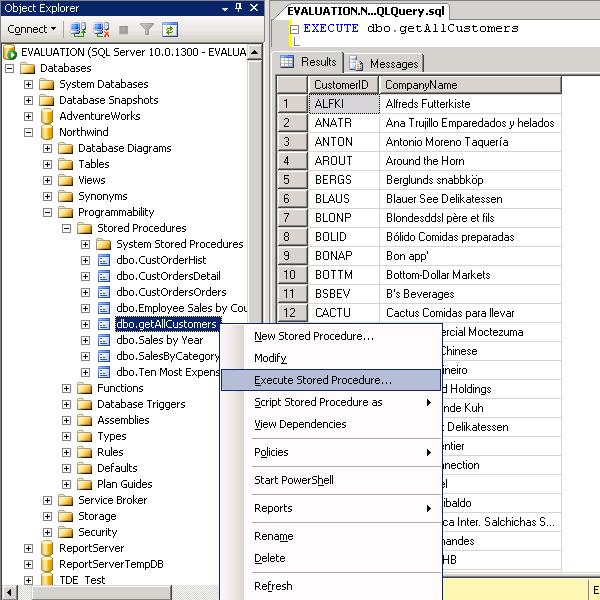600x600 pixels.
Task: Click the pin auto-hide icon of Object Explorer
Action: click(239, 7)
